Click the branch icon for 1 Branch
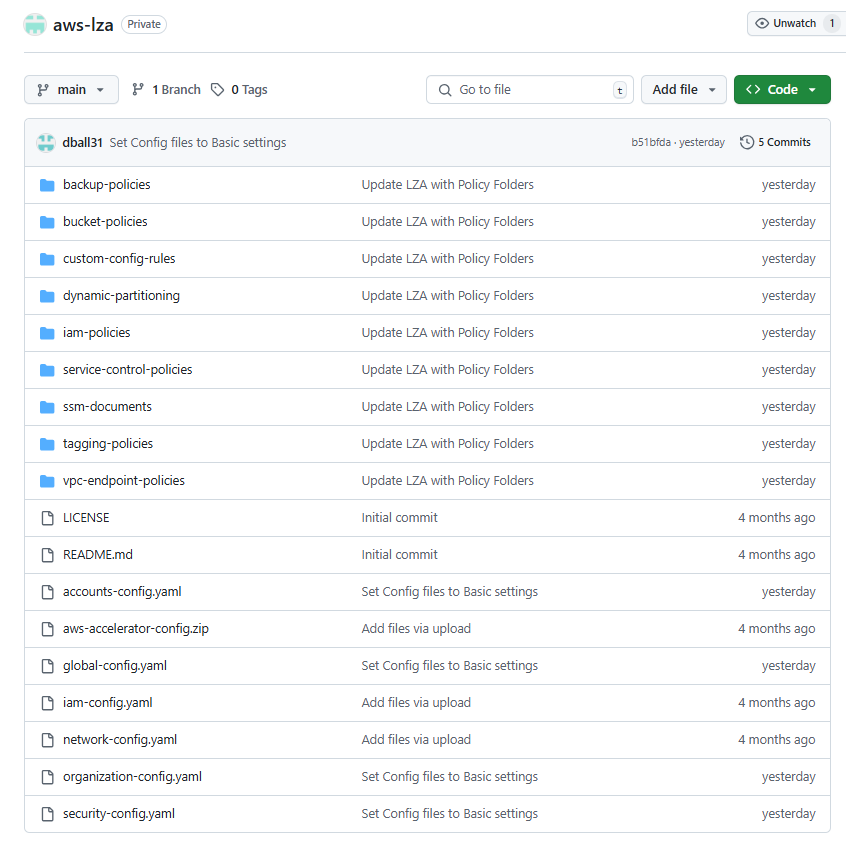This screenshot has width=846, height=841. tap(138, 90)
